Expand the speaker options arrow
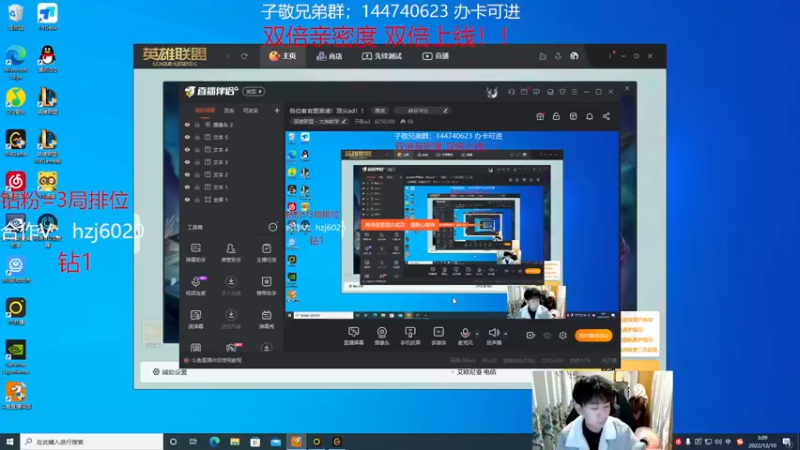Viewport: 800px width, 450px height. [506, 334]
